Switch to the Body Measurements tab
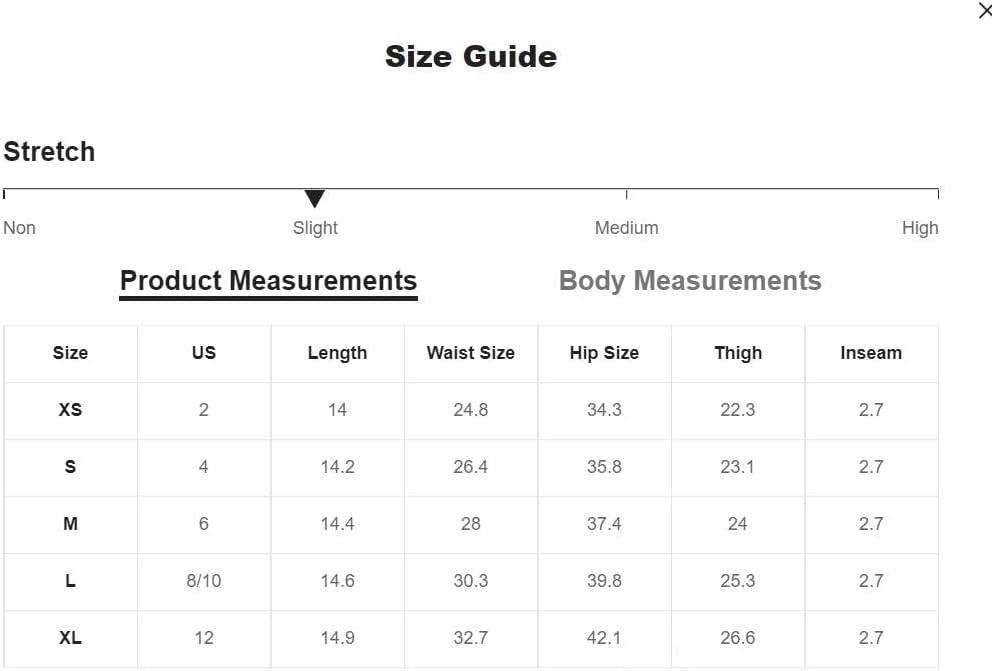The width and height of the screenshot is (992, 671). click(690, 281)
